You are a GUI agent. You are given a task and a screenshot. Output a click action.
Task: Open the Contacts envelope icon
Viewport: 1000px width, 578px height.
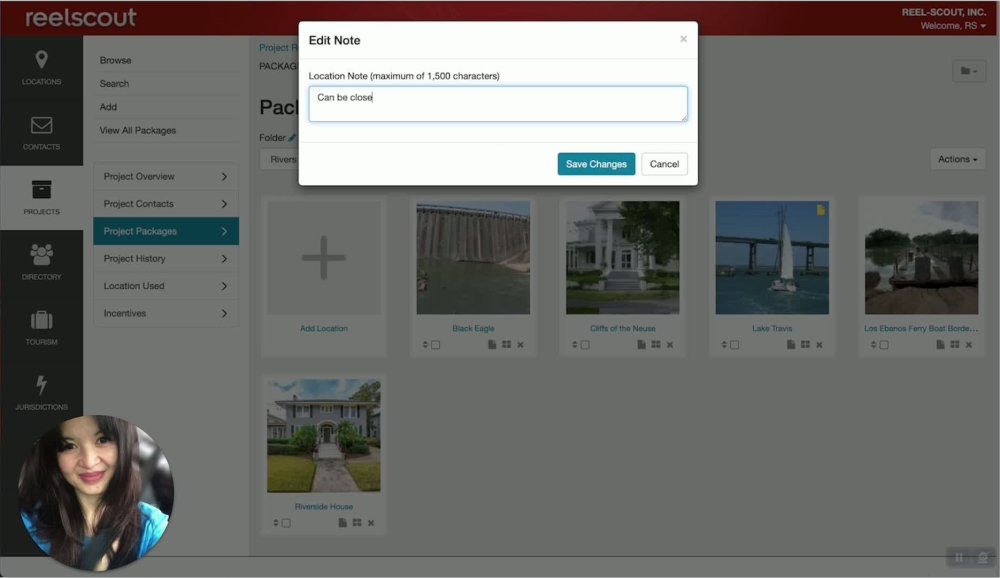41,125
